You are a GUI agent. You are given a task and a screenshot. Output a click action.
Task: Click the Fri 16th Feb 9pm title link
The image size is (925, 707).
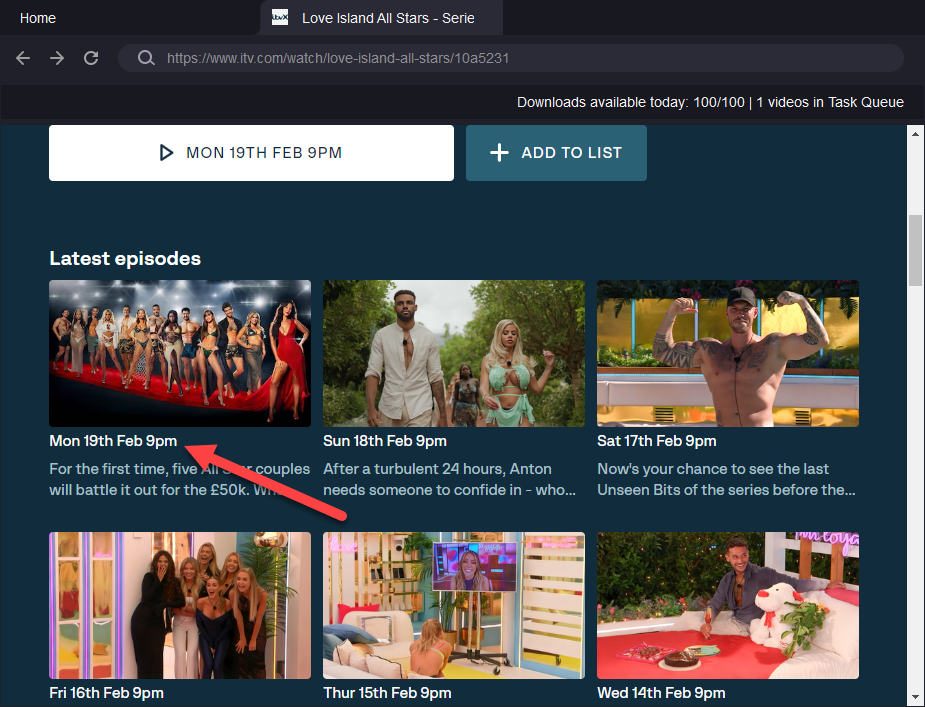[x=107, y=693]
